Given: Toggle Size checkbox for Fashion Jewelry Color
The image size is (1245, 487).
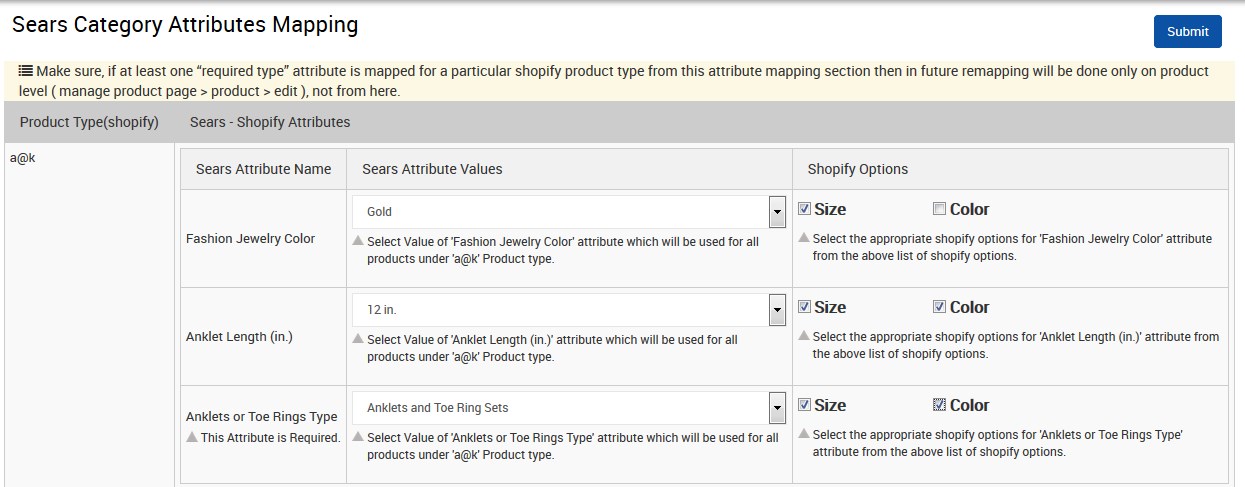Looking at the screenshot, I should pos(805,209).
